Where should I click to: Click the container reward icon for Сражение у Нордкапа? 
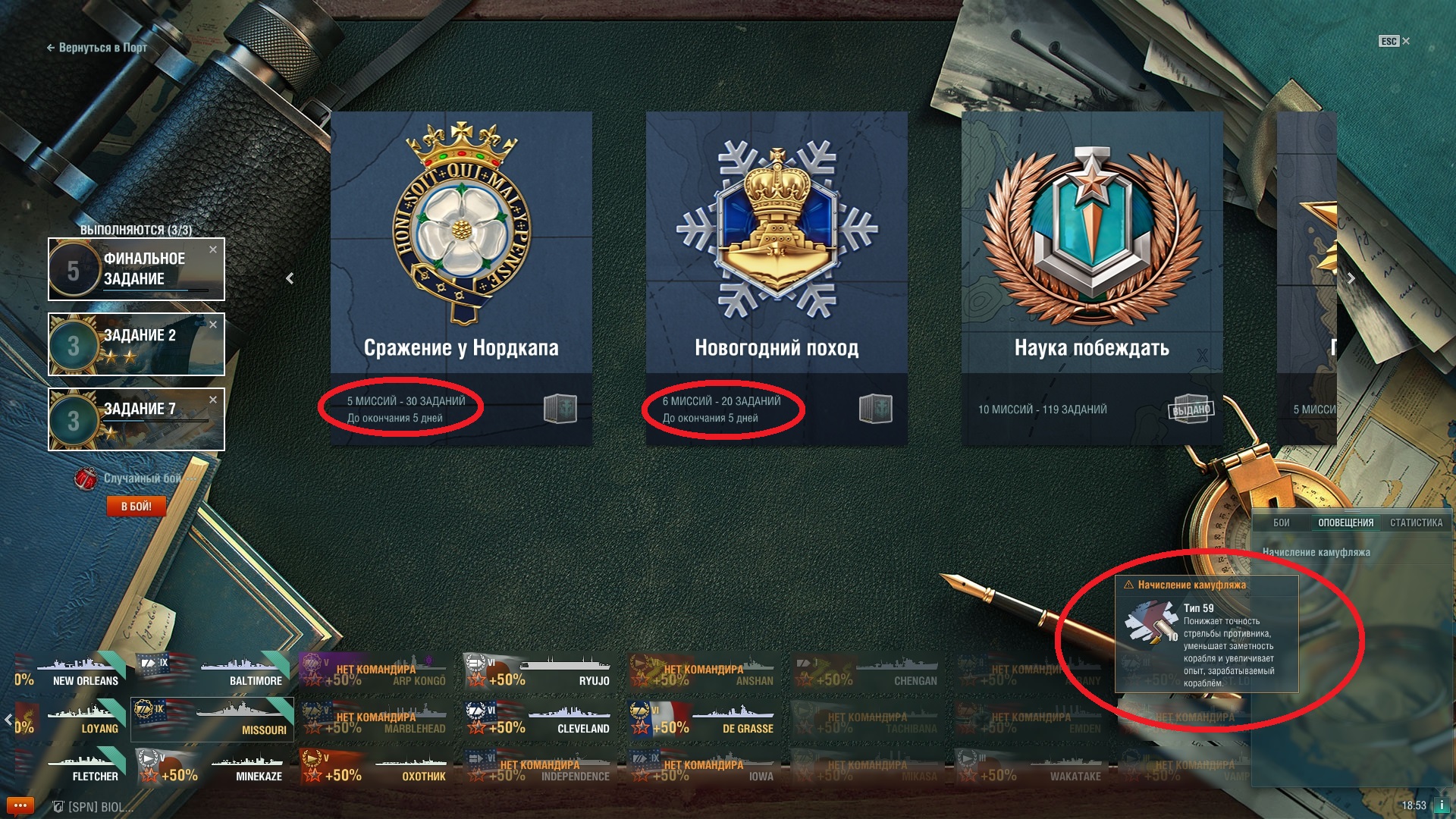click(560, 409)
